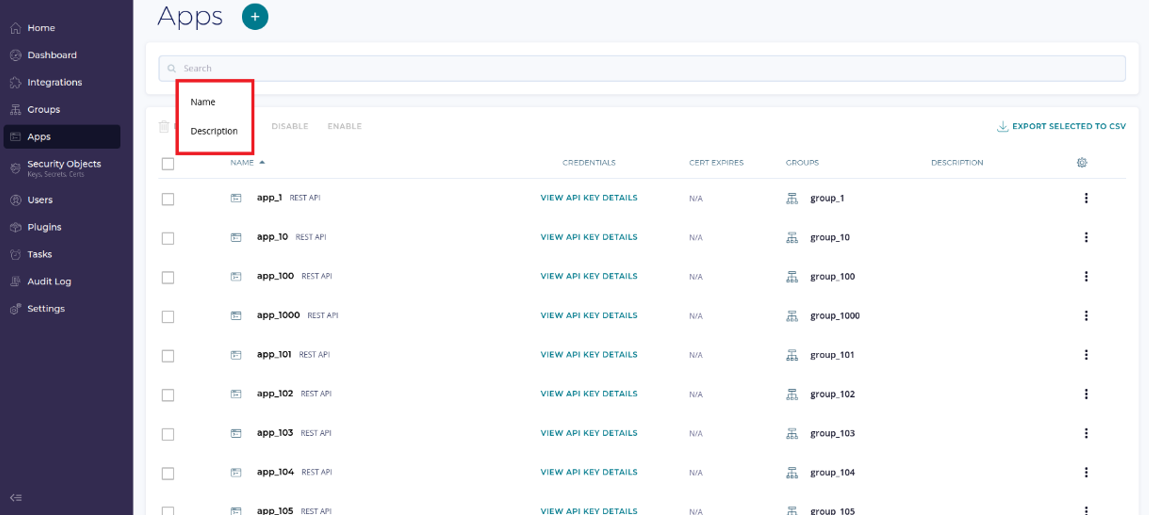
Task: Check the app_1 row checkbox
Action: click(x=168, y=199)
